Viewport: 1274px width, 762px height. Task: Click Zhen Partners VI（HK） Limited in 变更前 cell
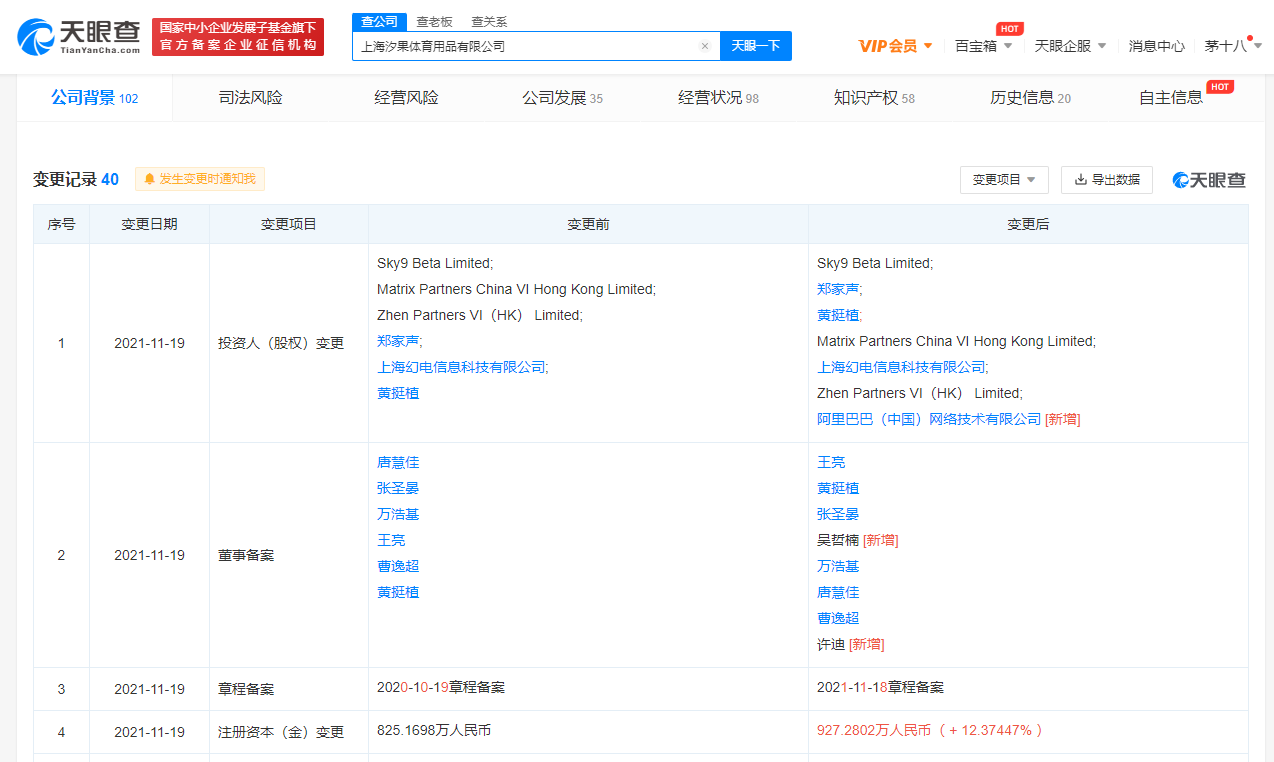pyautogui.click(x=479, y=315)
